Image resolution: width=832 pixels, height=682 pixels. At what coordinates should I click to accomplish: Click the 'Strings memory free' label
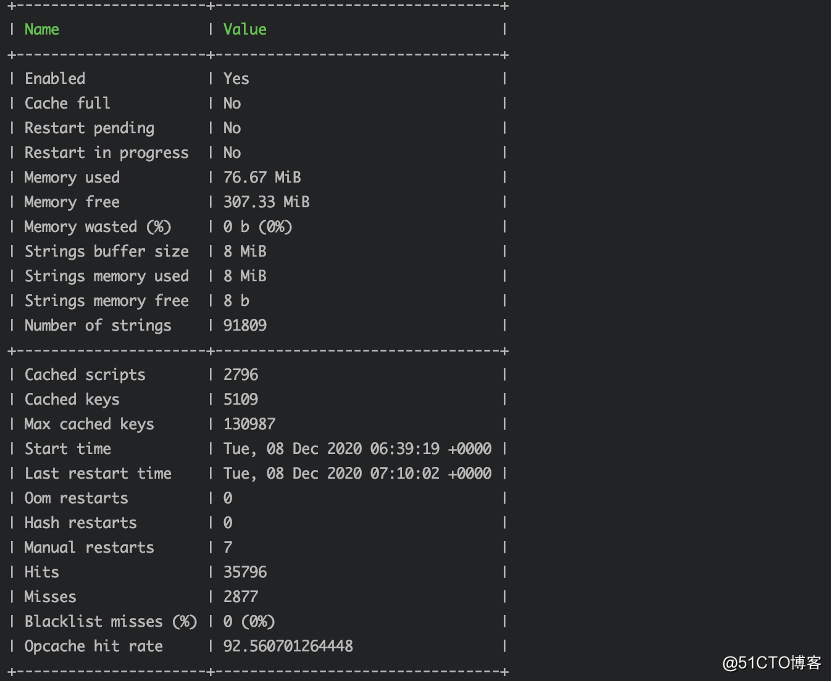tap(106, 301)
